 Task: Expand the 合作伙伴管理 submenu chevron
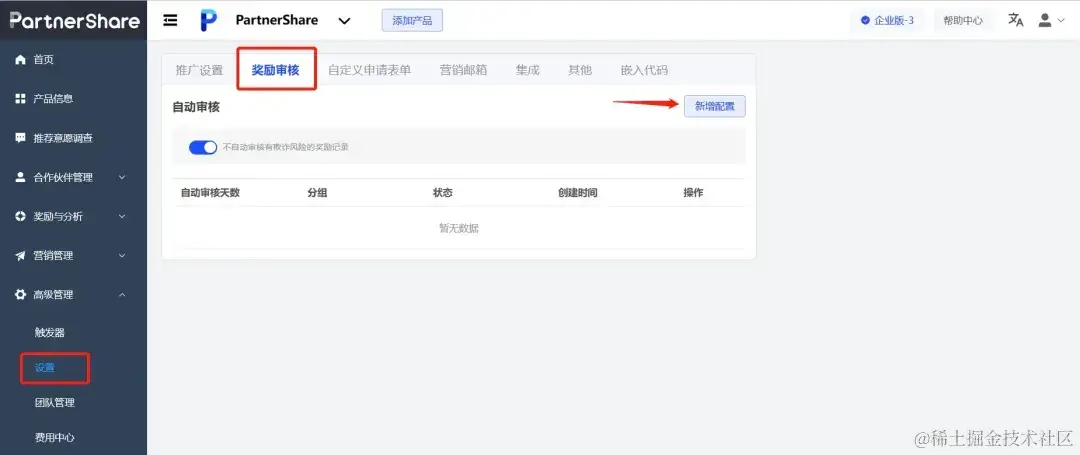click(x=122, y=178)
